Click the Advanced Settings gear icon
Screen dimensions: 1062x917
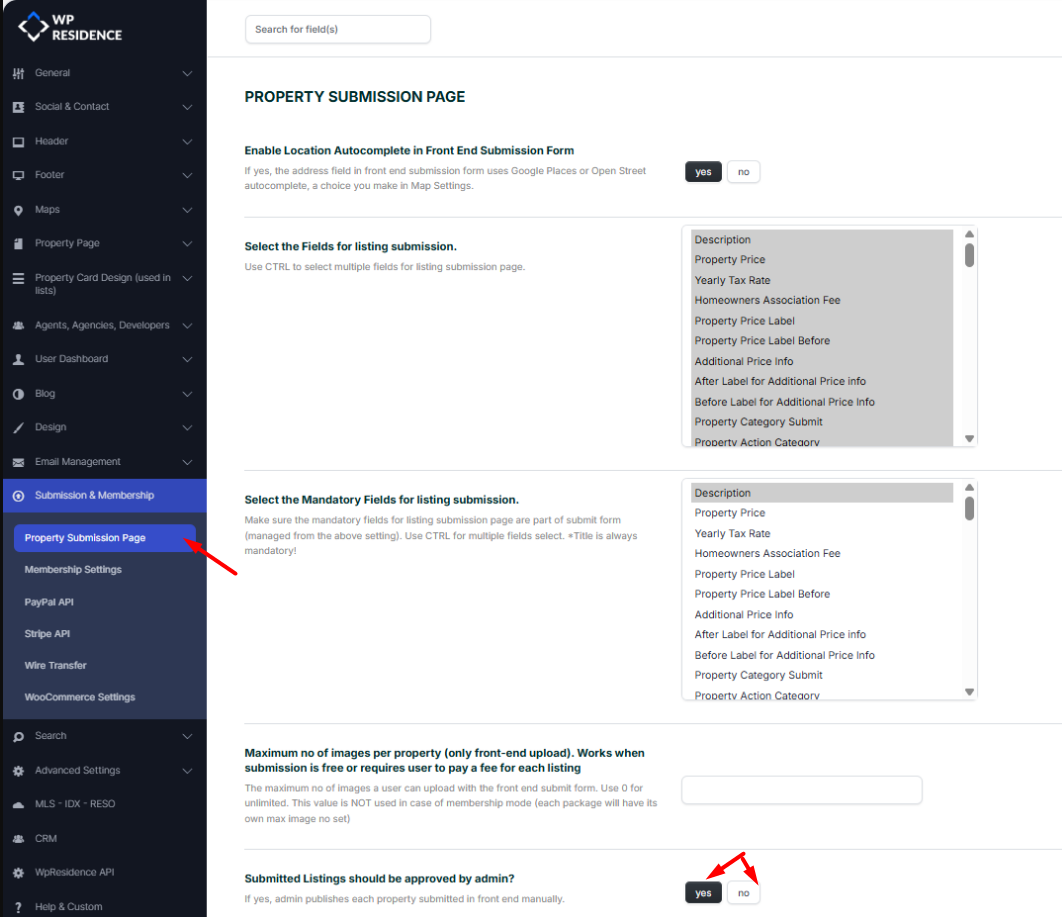(18, 771)
